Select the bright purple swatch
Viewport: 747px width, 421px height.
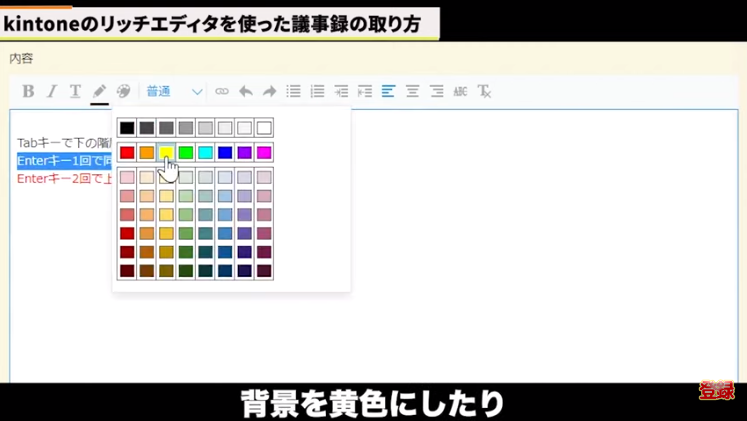coord(244,152)
